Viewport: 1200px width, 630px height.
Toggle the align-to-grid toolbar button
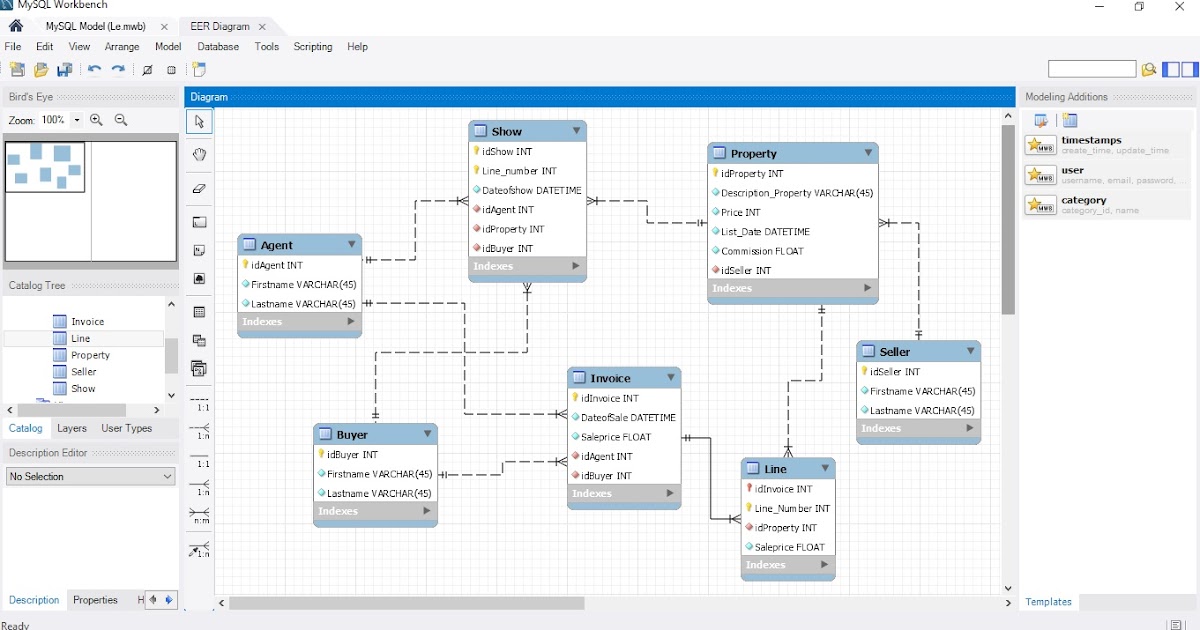click(171, 70)
